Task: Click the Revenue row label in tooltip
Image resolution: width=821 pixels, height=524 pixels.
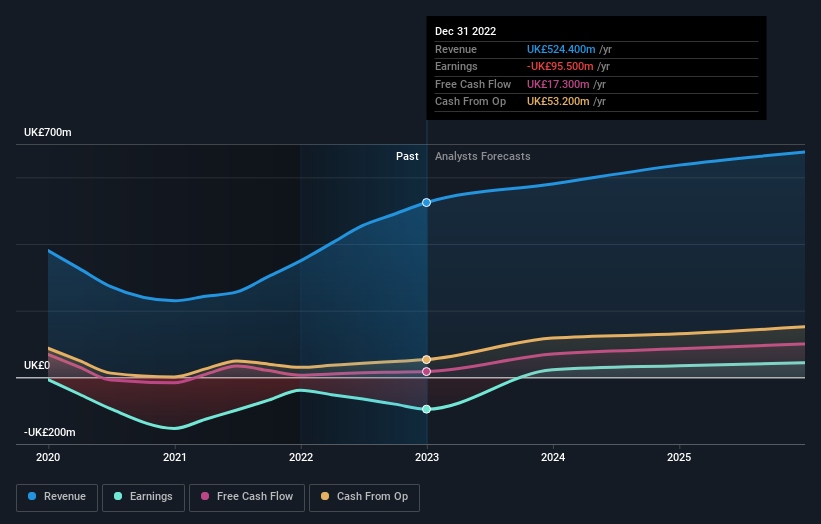Action: click(x=456, y=49)
